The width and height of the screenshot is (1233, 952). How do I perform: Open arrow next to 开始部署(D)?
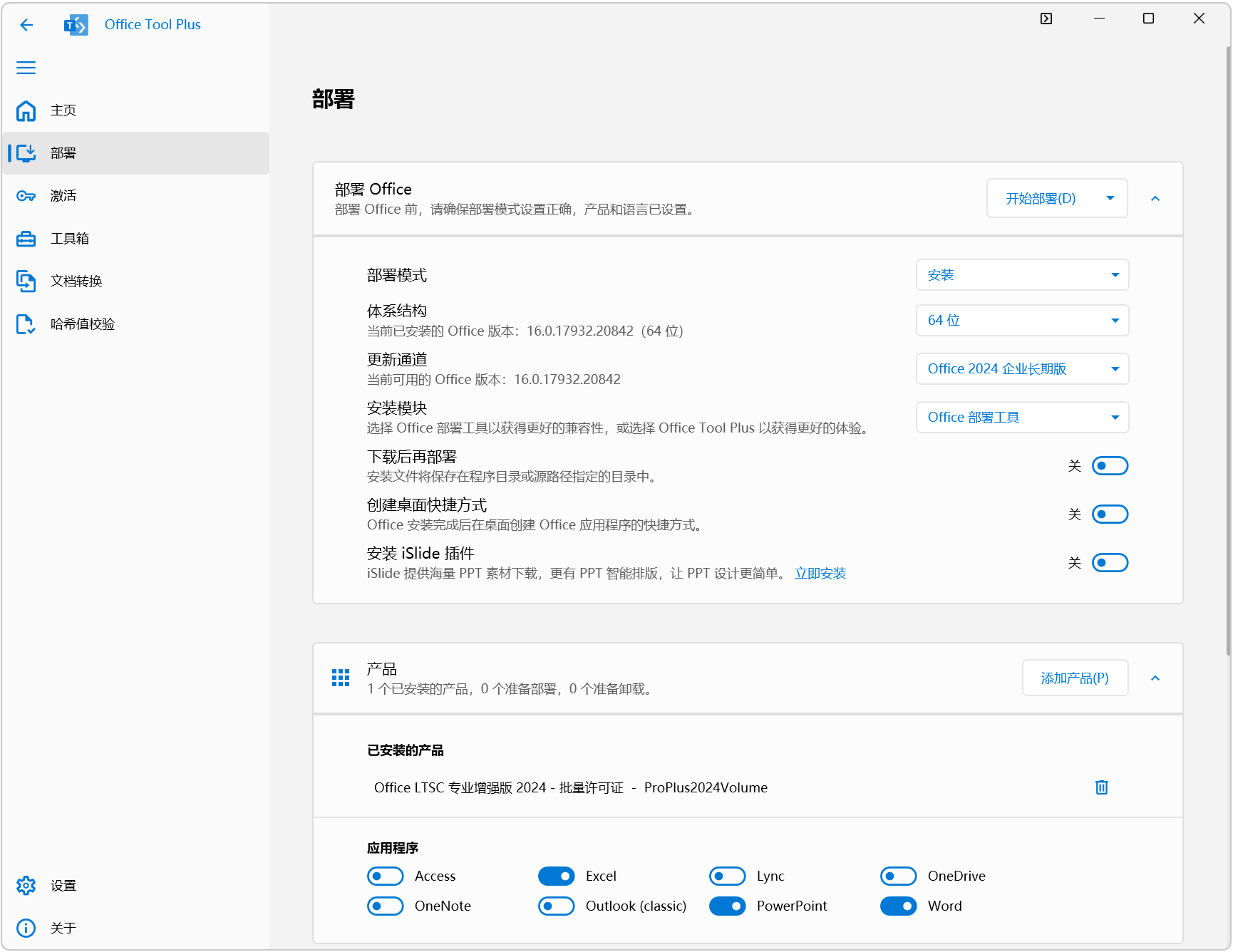pyautogui.click(x=1110, y=199)
